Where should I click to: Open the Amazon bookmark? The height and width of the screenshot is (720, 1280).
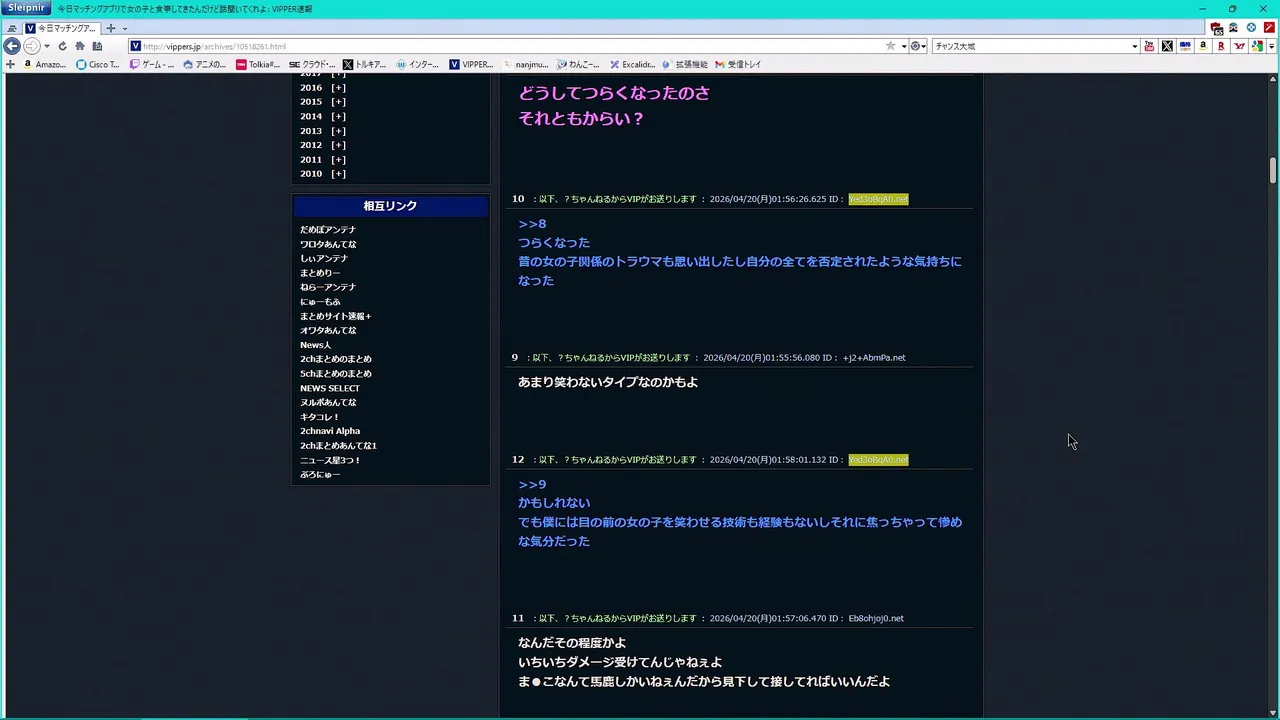[44, 64]
